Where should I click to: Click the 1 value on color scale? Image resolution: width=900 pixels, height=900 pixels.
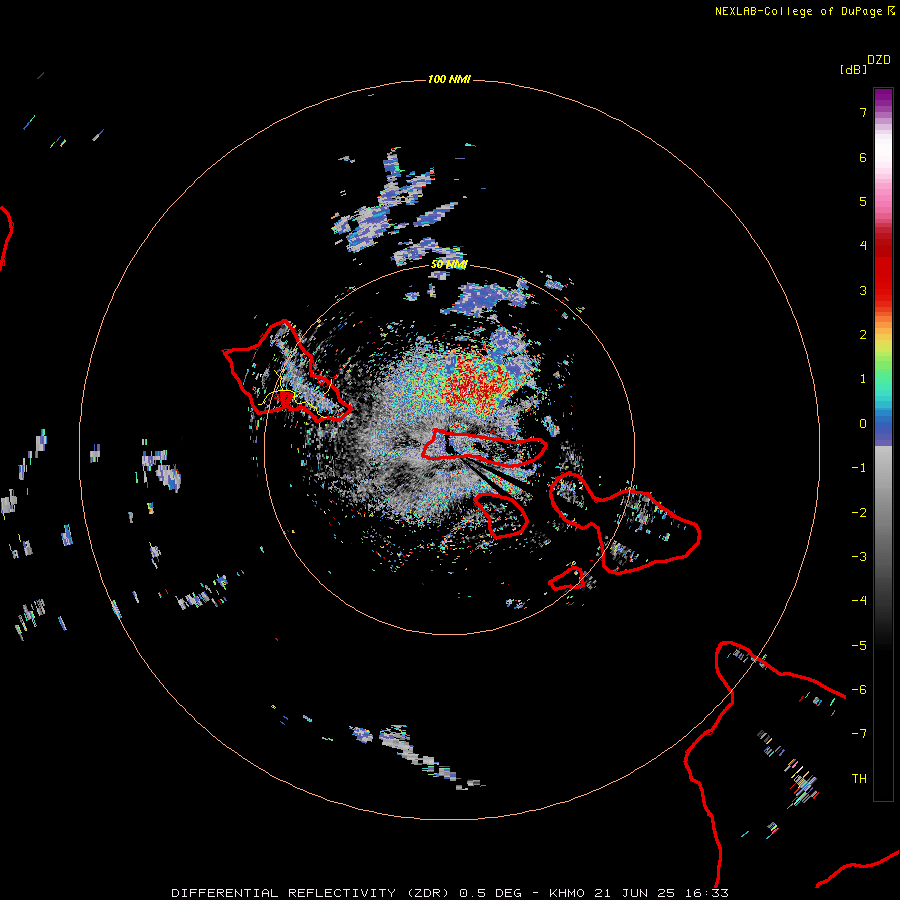(x=863, y=379)
